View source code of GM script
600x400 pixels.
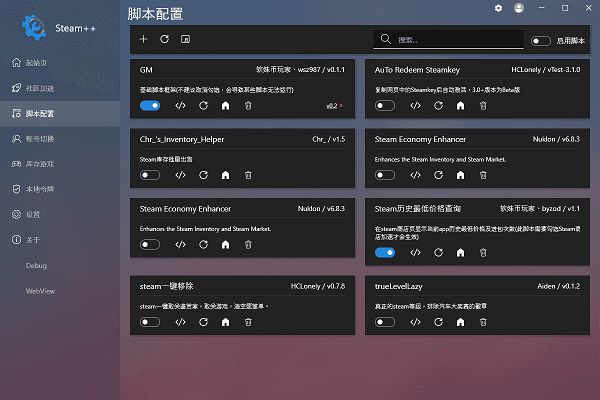click(x=180, y=106)
